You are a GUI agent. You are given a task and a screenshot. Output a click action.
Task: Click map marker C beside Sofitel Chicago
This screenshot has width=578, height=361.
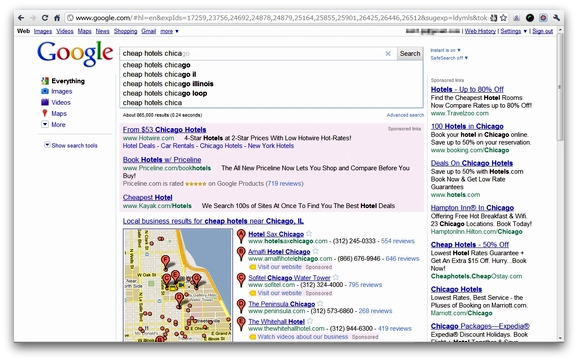241,280
